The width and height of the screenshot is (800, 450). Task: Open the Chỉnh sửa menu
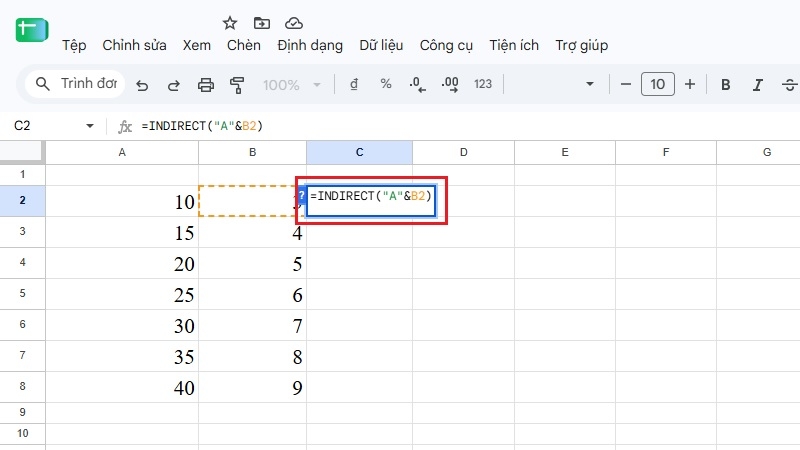[x=134, y=45]
